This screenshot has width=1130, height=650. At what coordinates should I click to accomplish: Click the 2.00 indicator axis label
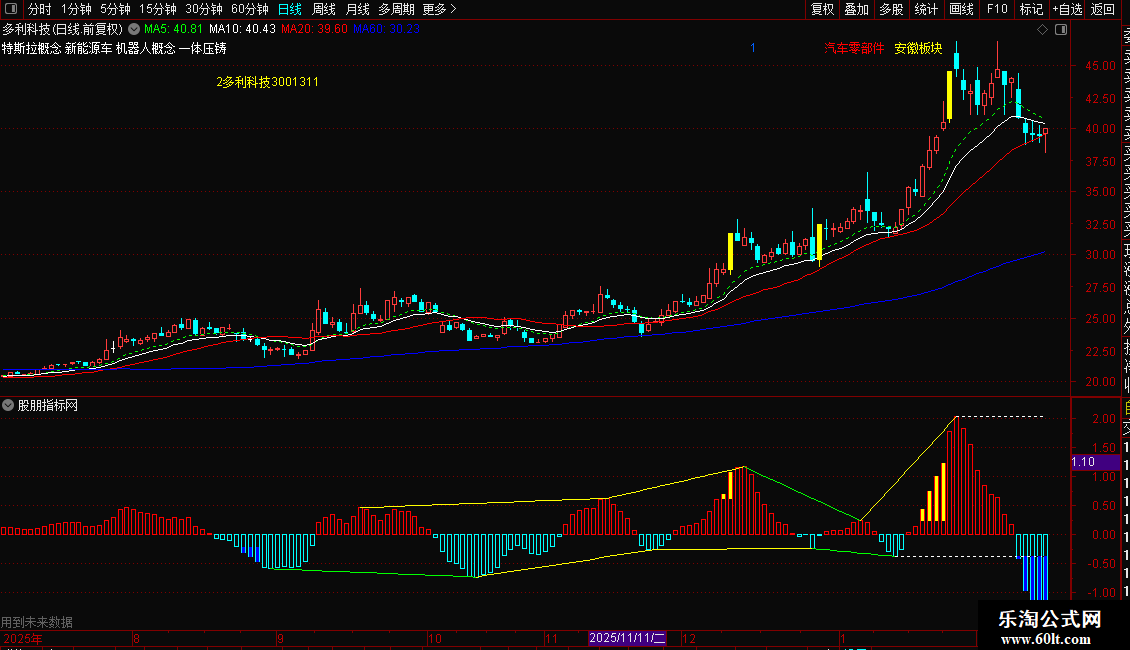(x=1104, y=419)
